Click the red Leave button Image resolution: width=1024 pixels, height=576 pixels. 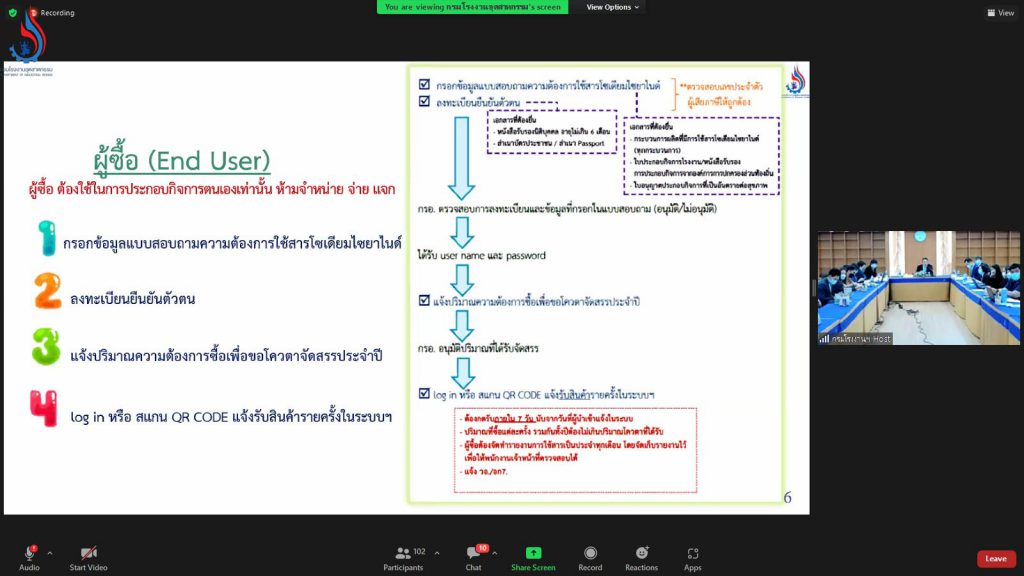pos(995,558)
